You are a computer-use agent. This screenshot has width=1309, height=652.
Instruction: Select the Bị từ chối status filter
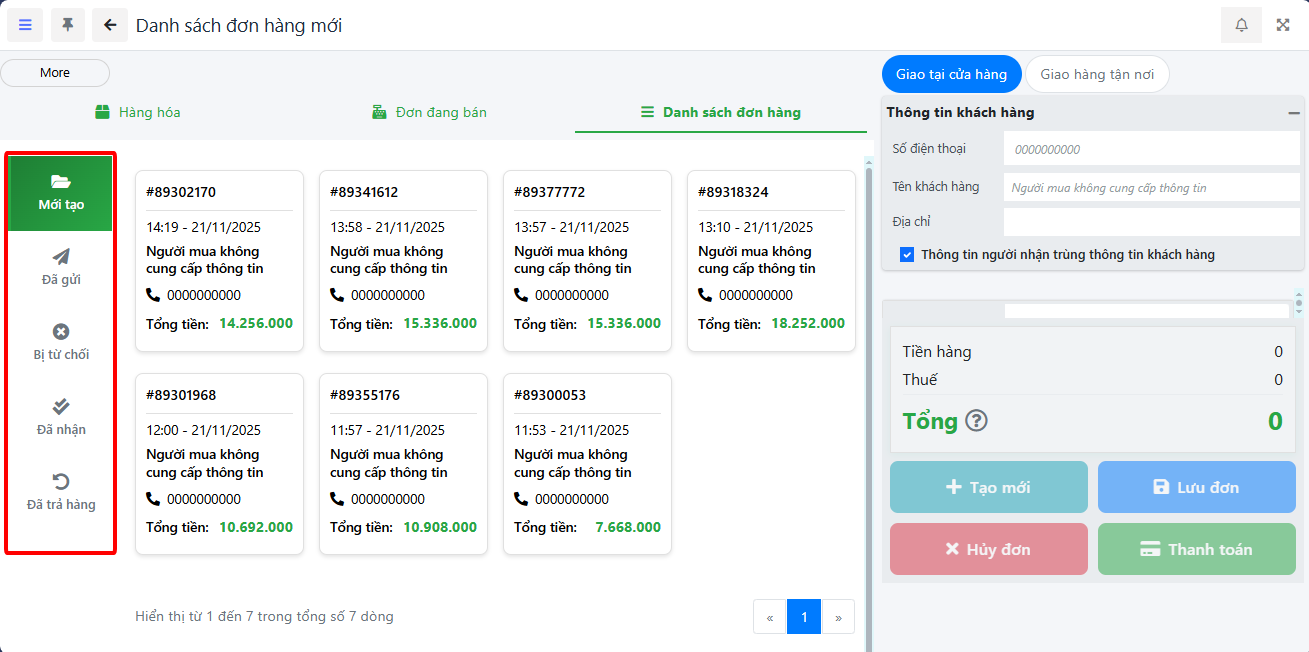61,342
